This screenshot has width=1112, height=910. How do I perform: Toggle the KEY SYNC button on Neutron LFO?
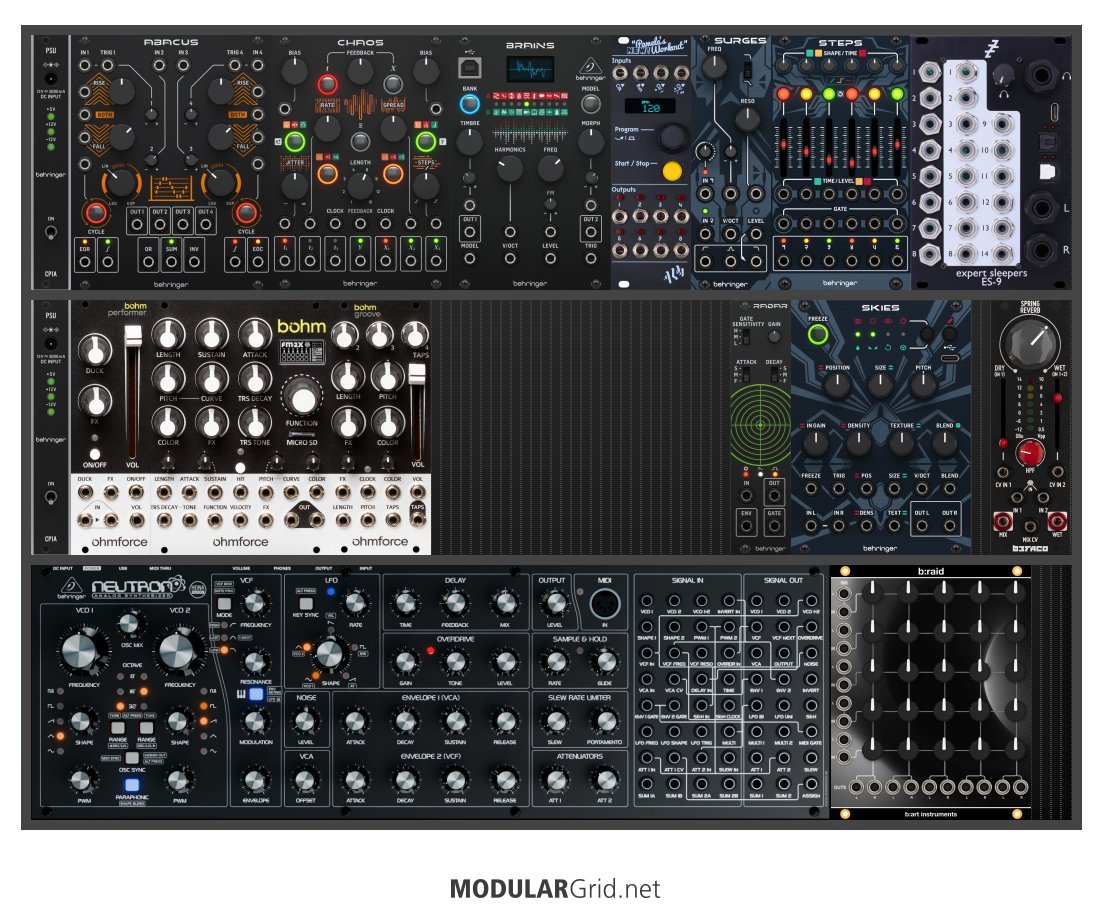tap(306, 604)
